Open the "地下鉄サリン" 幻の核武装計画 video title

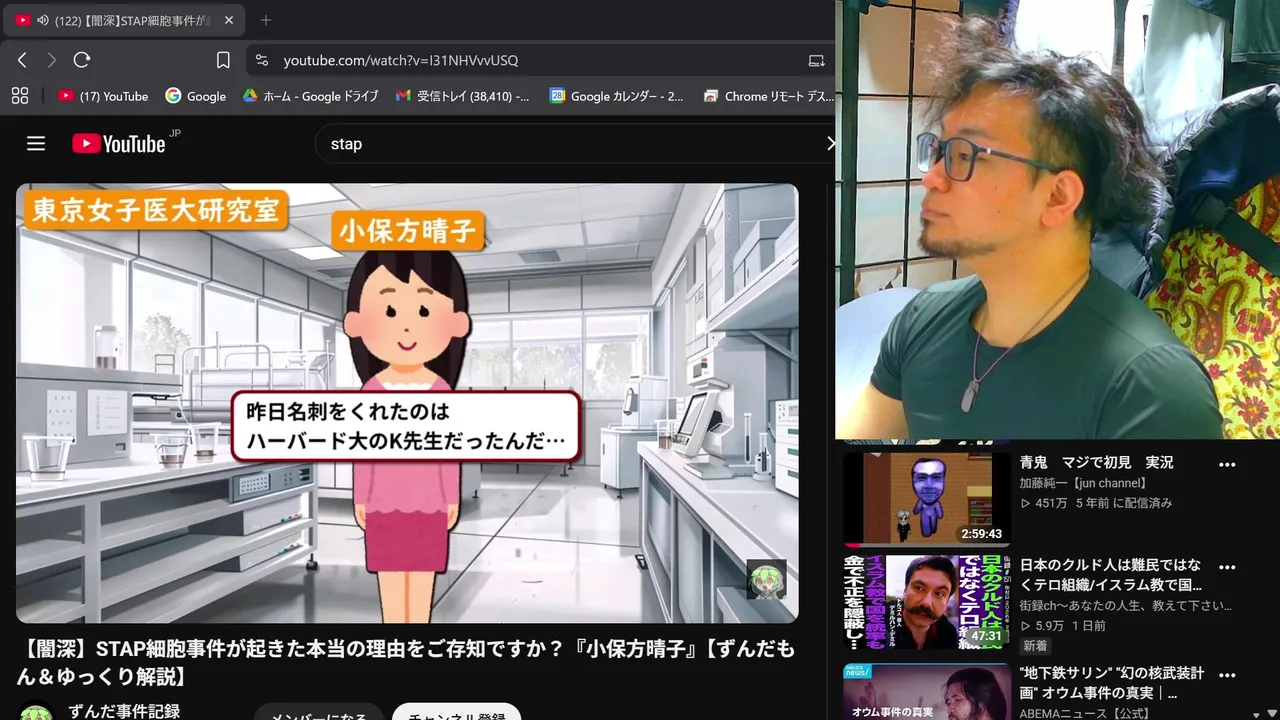[x=1112, y=683]
